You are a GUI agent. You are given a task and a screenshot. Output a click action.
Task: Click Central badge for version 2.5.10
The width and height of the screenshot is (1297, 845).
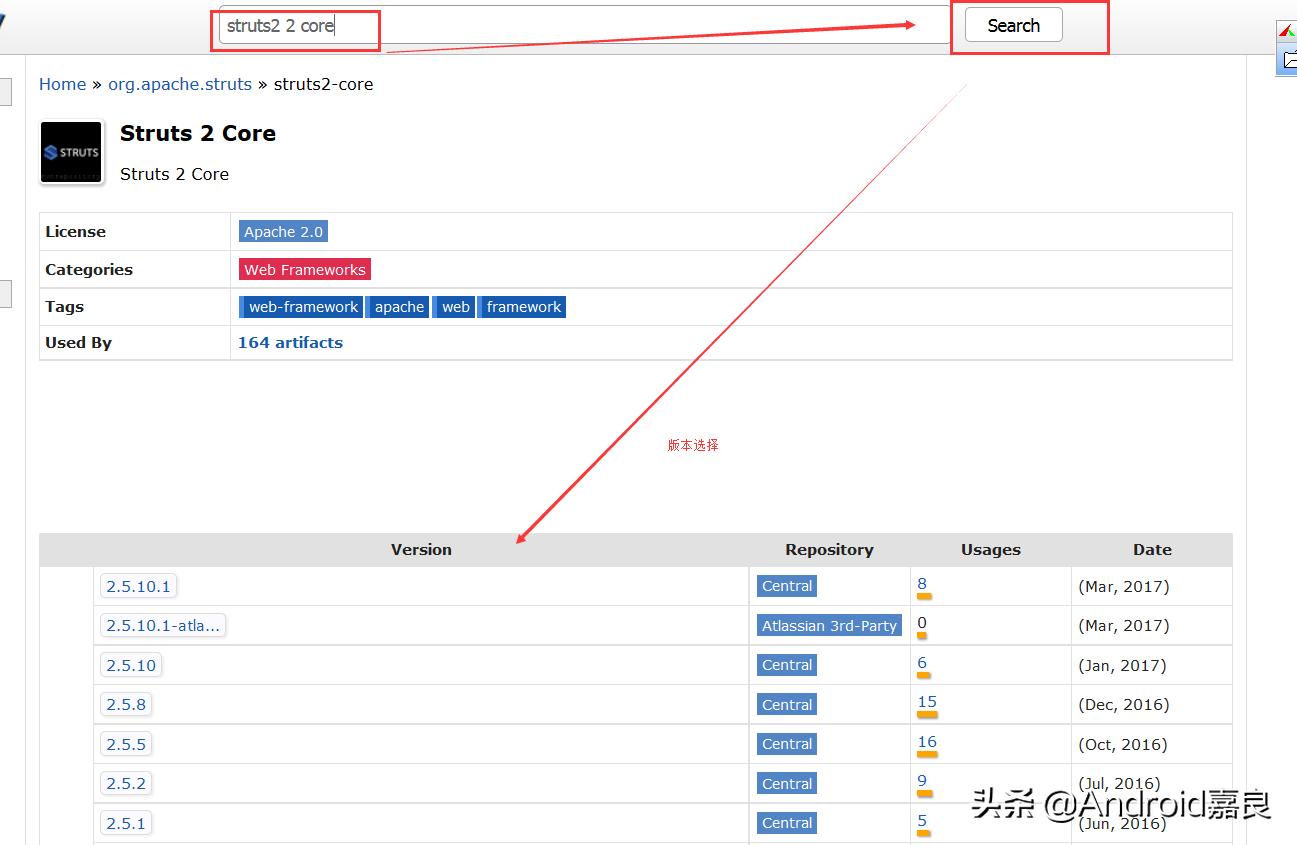pyautogui.click(x=787, y=665)
